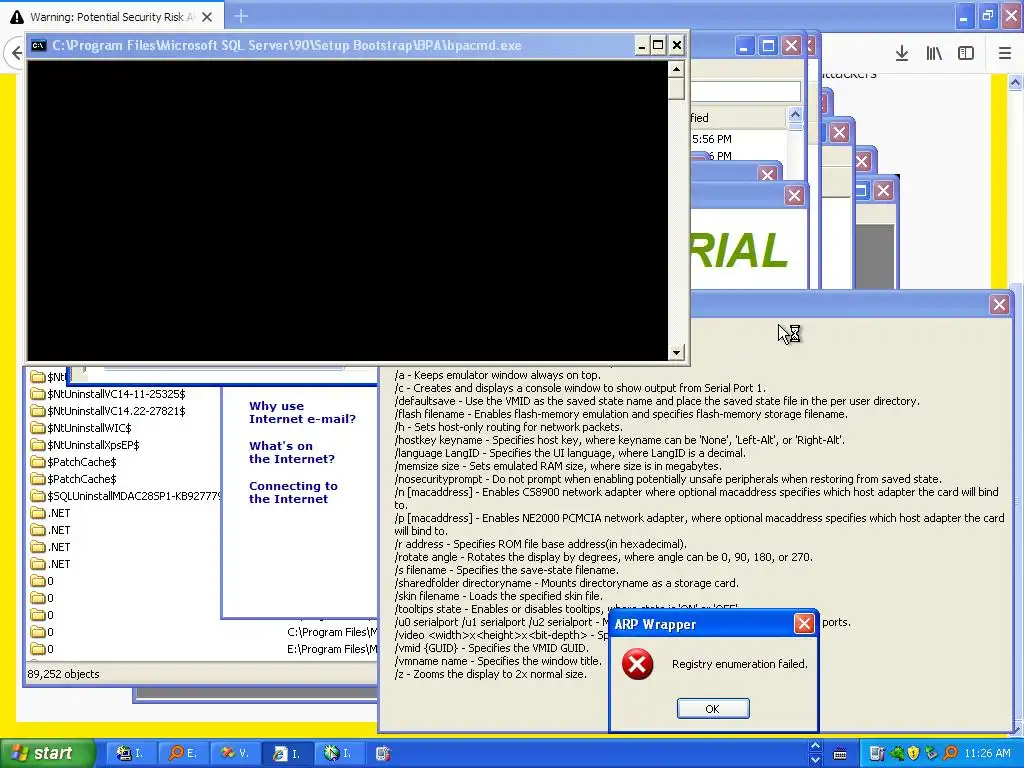The height and width of the screenshot is (768, 1024).
Task: Click the console scrollbar down arrow
Action: [x=676, y=352]
